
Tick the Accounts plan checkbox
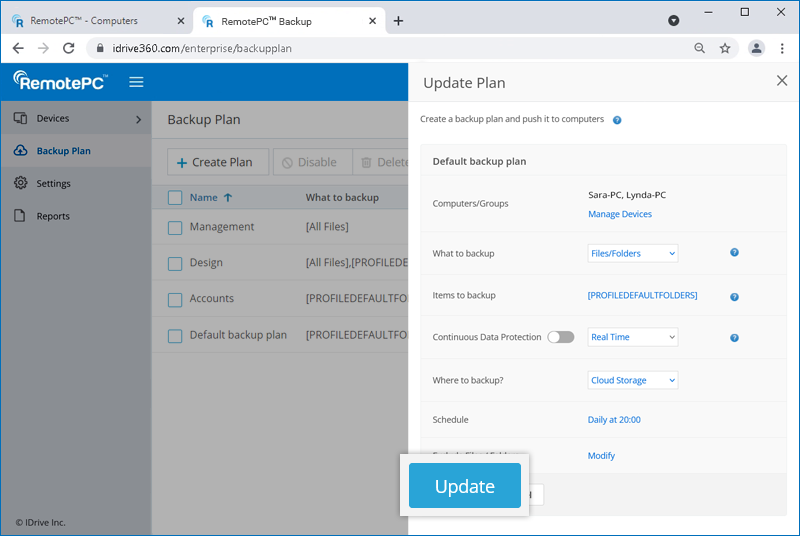coord(175,299)
